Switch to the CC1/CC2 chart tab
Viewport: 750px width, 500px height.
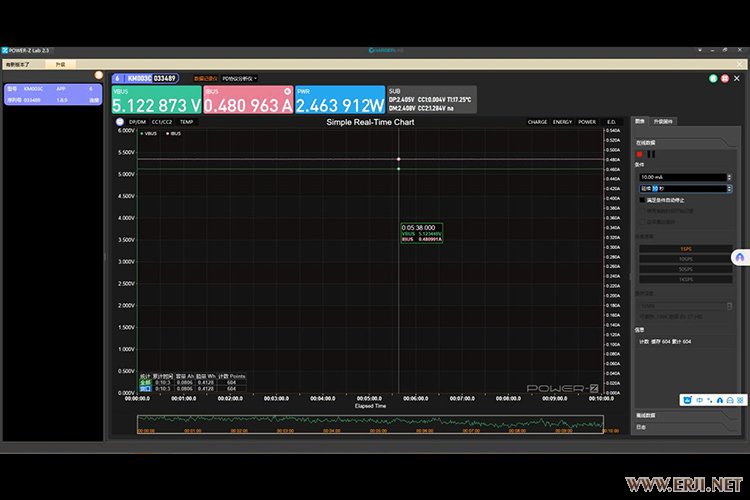[161, 122]
